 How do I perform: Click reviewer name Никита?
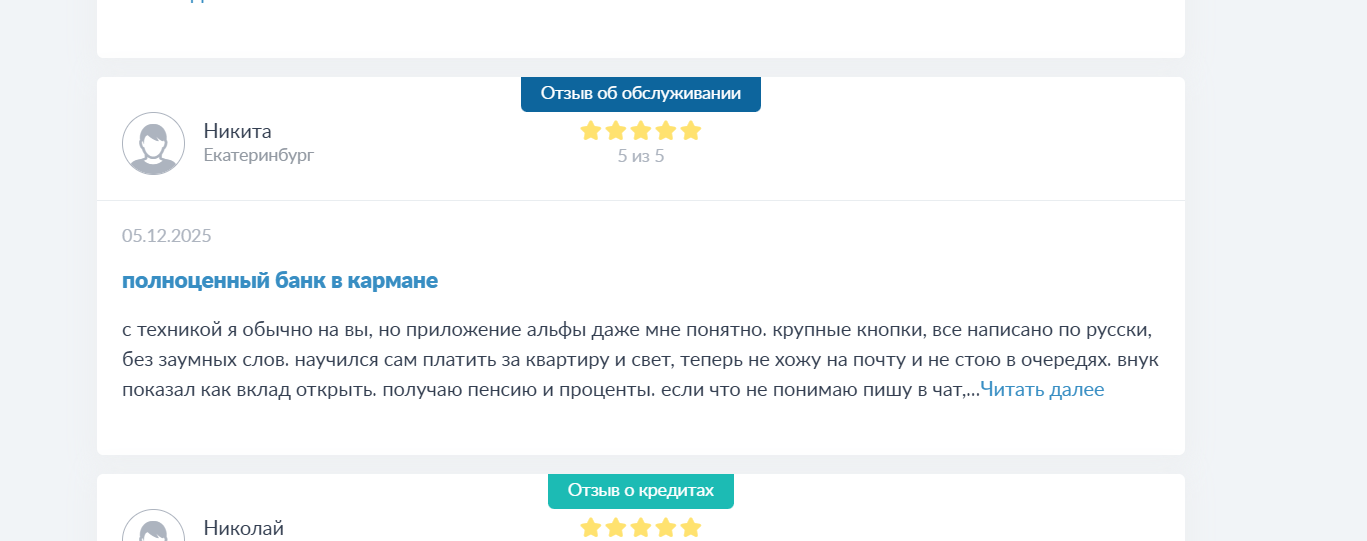[238, 131]
